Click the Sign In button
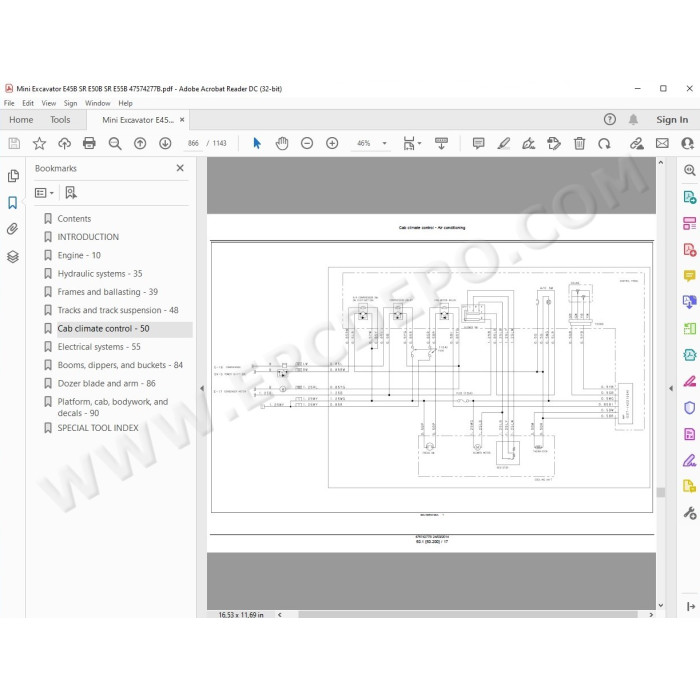Image resolution: width=700 pixels, height=700 pixels. [x=672, y=120]
